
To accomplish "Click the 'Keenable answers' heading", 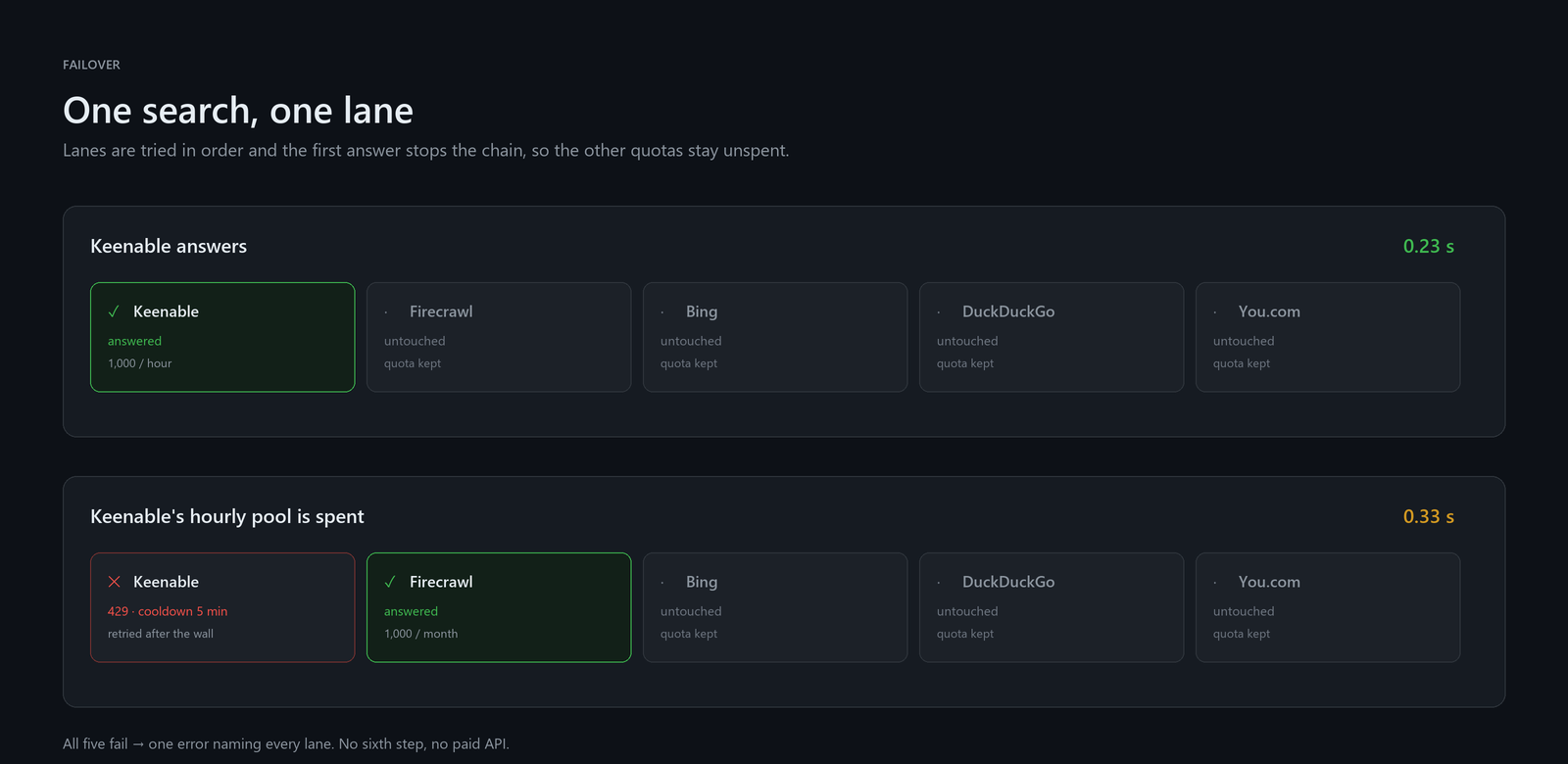I will point(169,247).
